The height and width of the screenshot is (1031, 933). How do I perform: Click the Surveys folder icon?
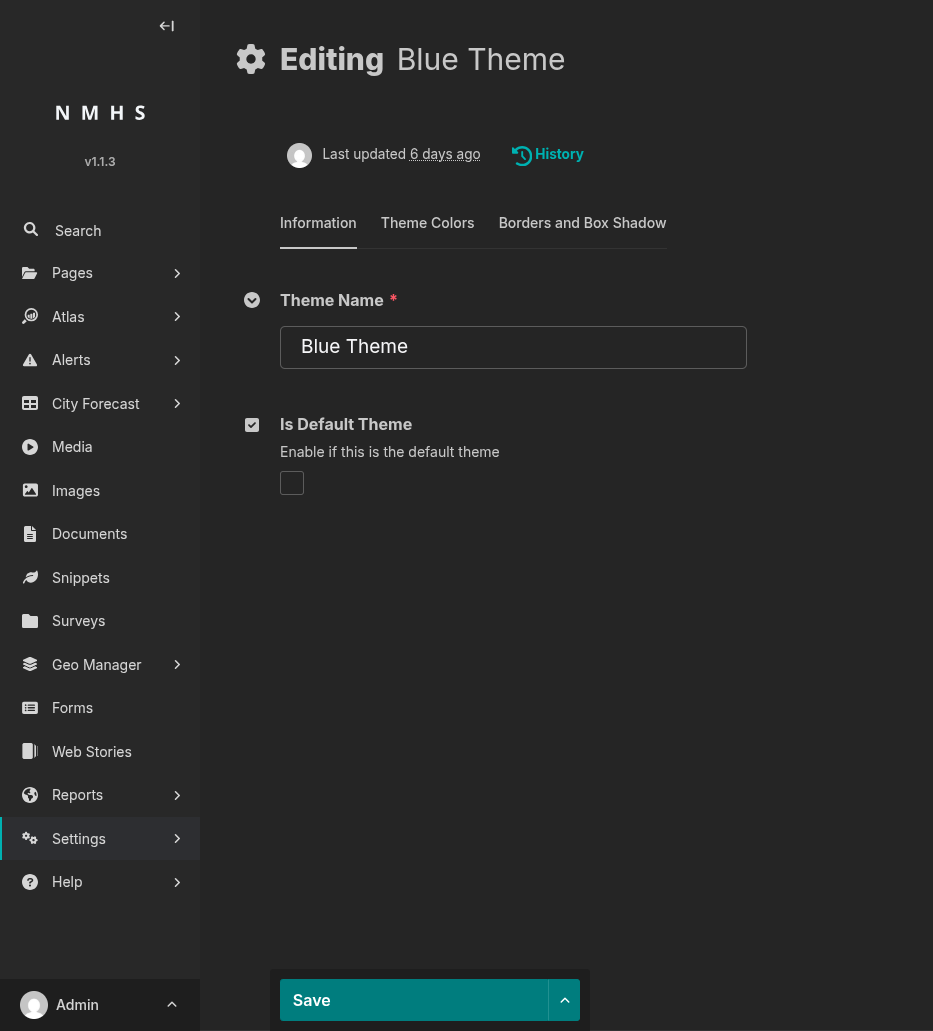pyautogui.click(x=30, y=621)
